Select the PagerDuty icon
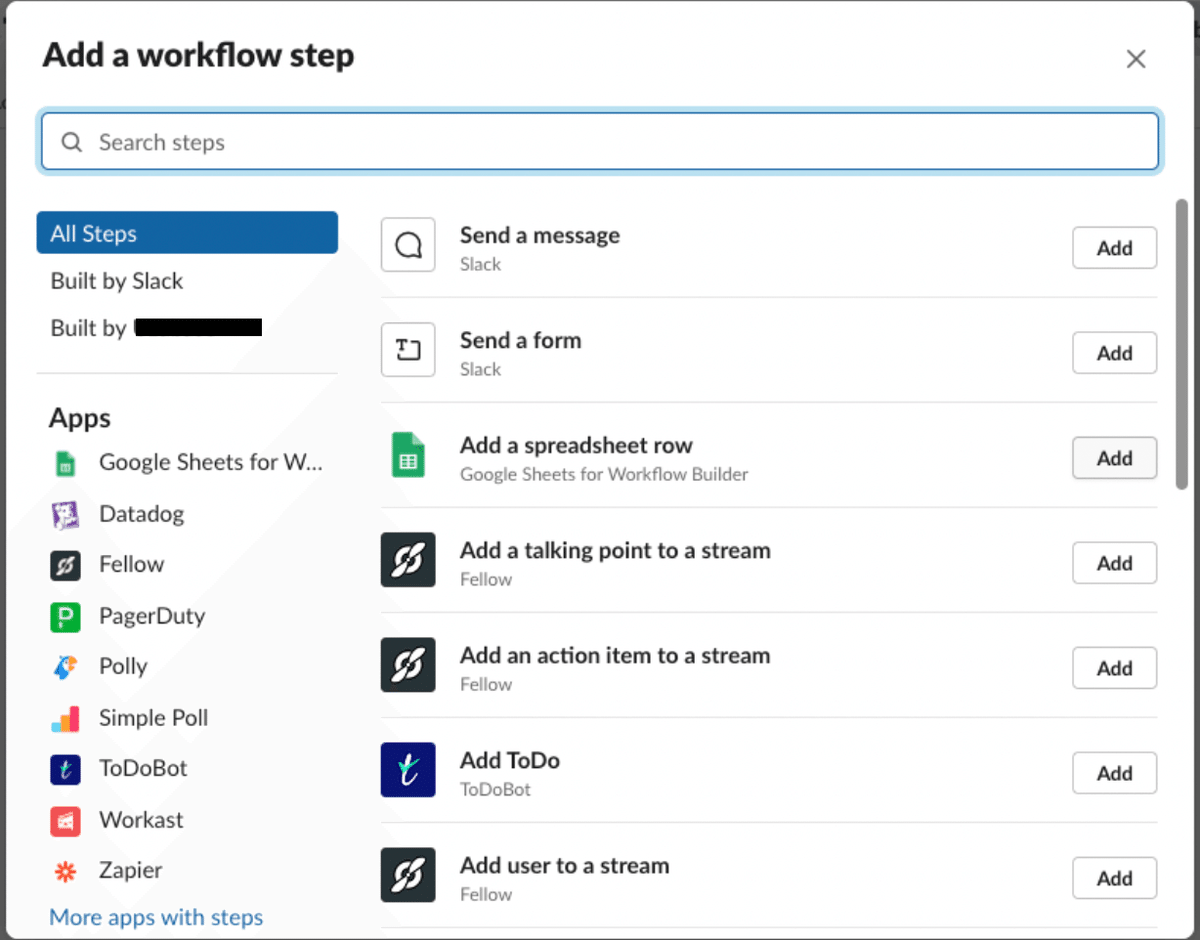Image resolution: width=1200 pixels, height=940 pixels. [x=66, y=616]
